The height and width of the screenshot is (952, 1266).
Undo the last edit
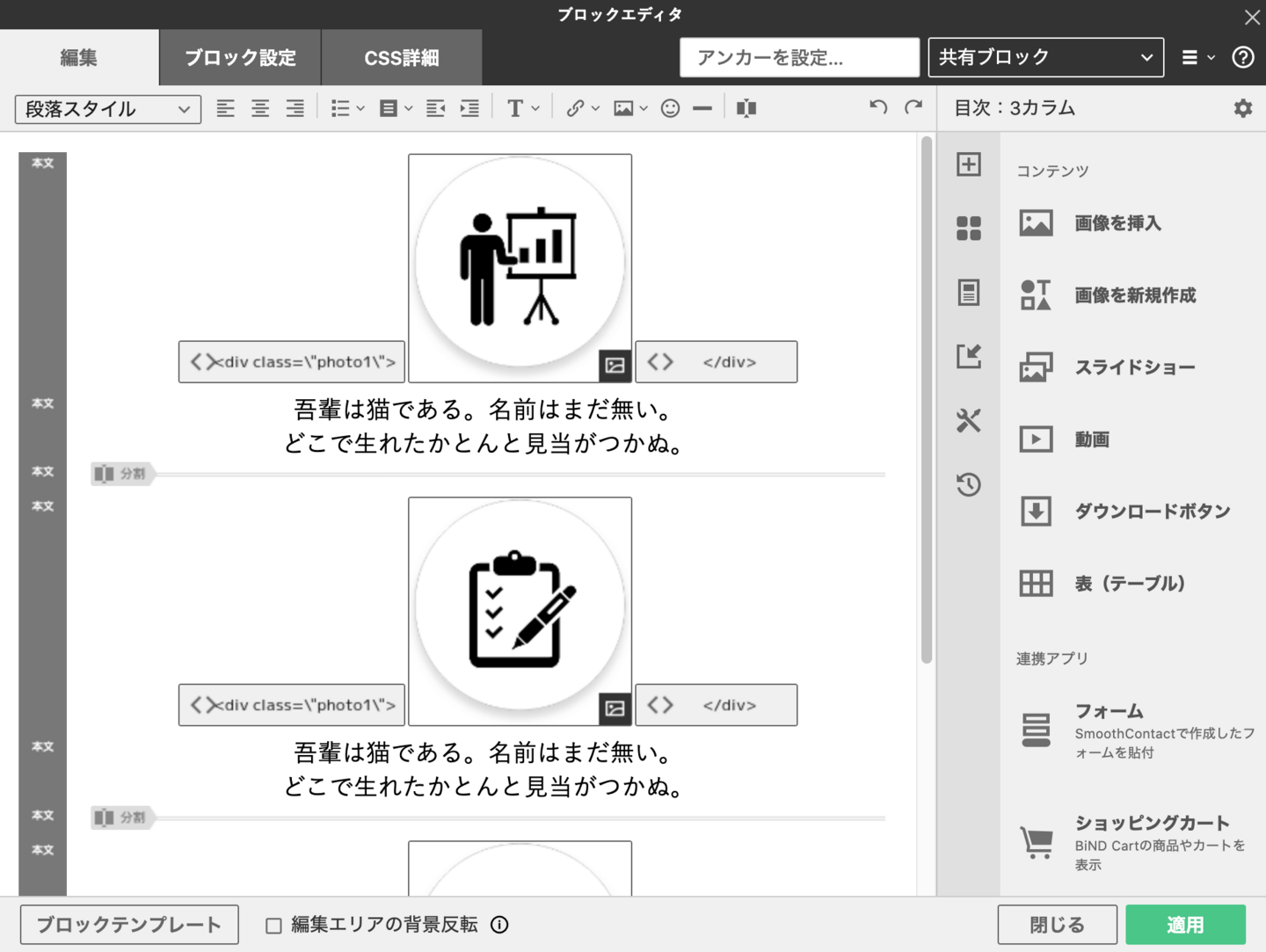(878, 107)
